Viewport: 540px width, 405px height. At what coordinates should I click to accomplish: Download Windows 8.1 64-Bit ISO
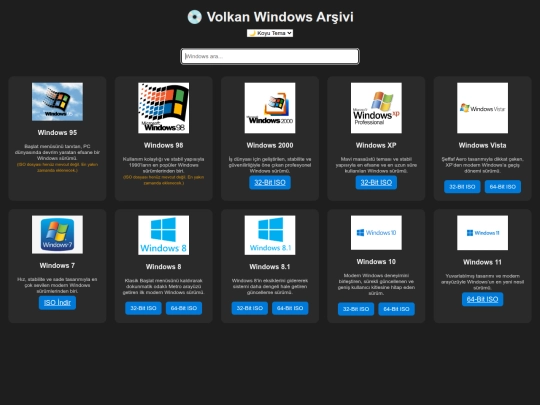tap(290, 308)
